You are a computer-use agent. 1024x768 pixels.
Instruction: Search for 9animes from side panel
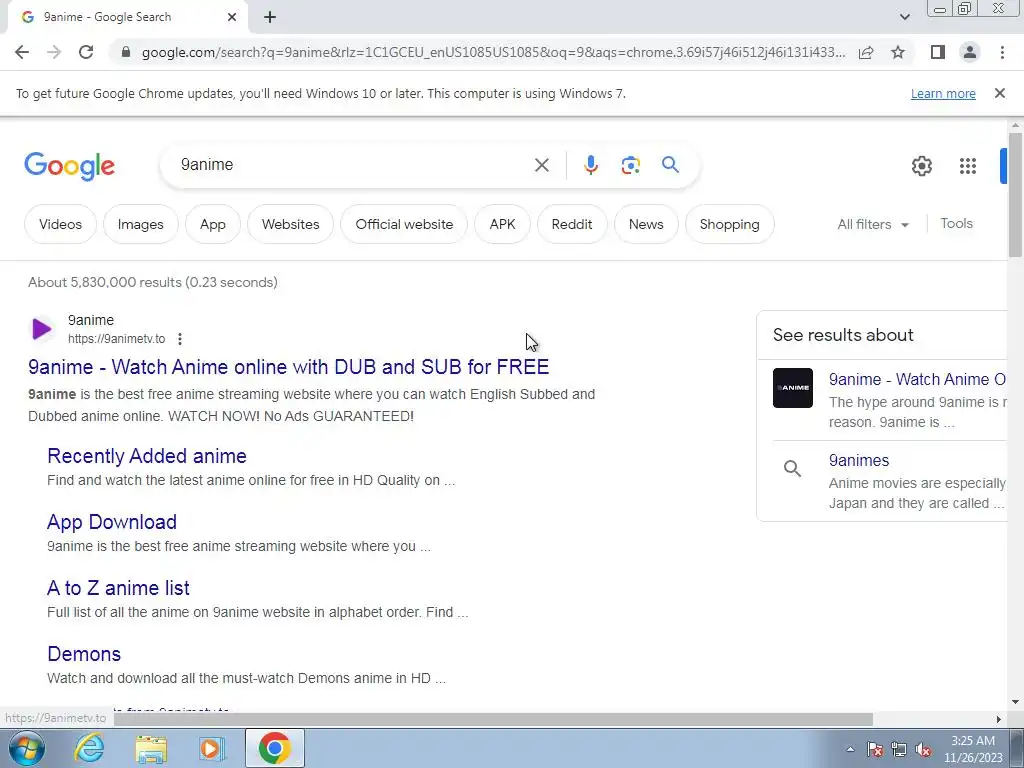[x=859, y=460]
